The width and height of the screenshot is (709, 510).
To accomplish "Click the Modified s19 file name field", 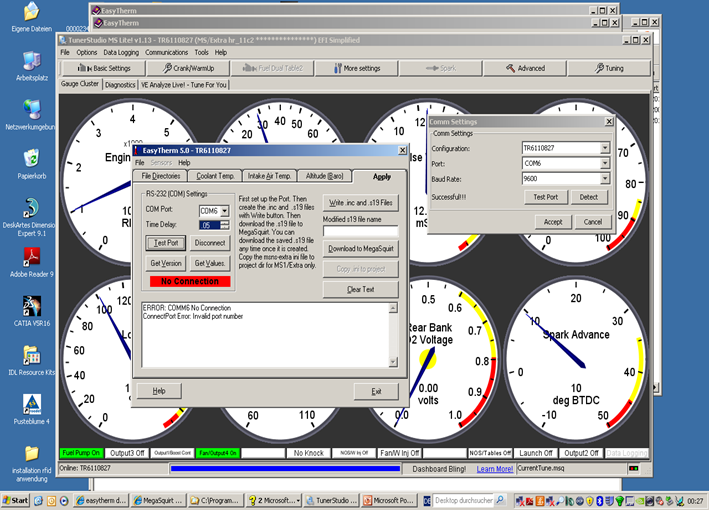I will [x=360, y=231].
